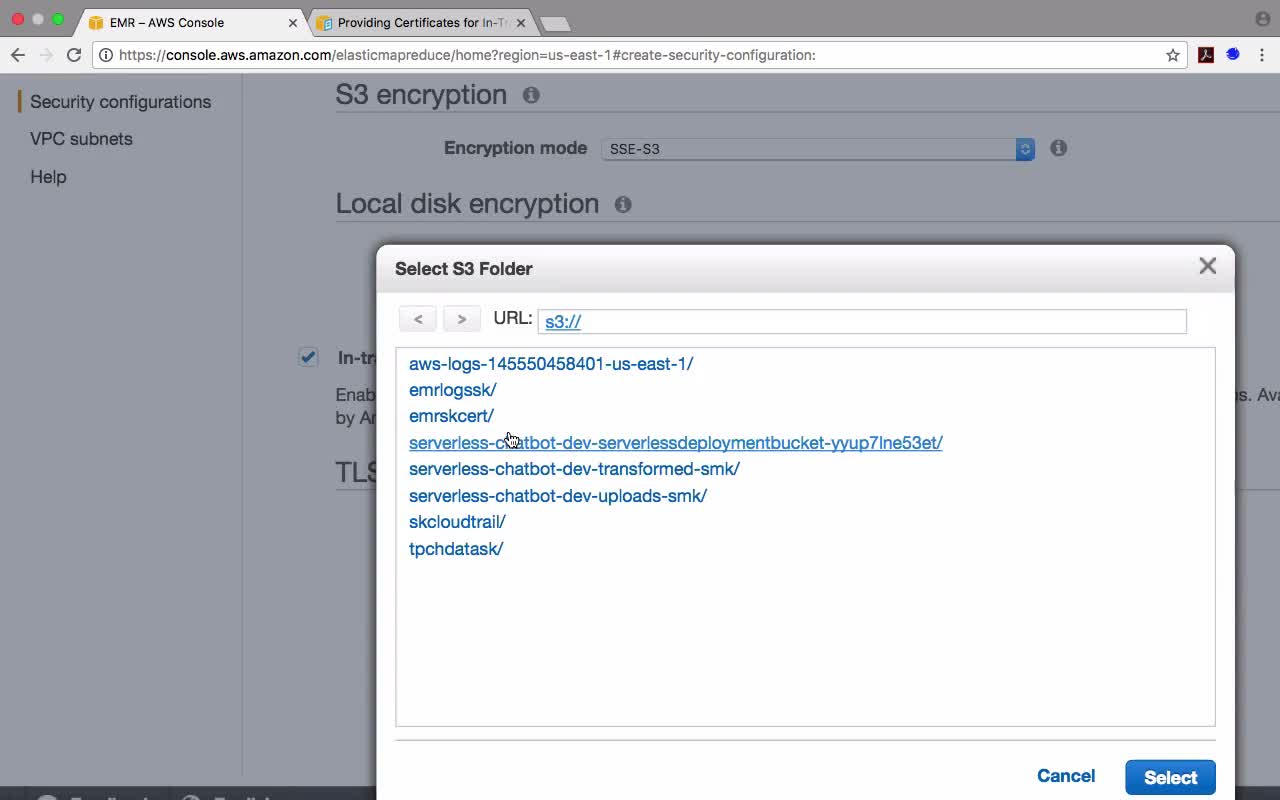Open the Encryption mode SSE-S3 dropdown
Viewport: 1280px width, 800px height.
(x=818, y=149)
